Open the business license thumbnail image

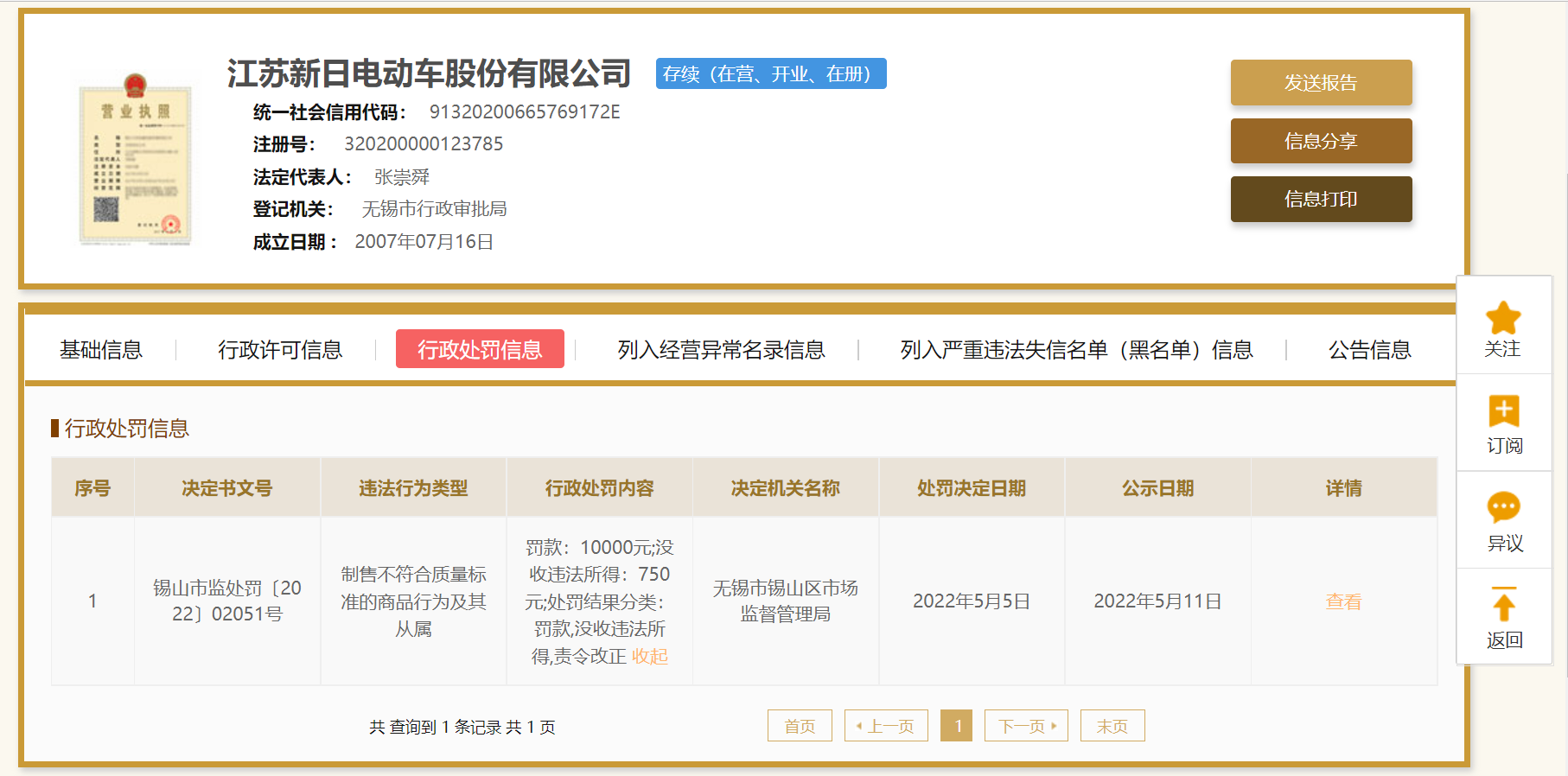click(x=135, y=159)
